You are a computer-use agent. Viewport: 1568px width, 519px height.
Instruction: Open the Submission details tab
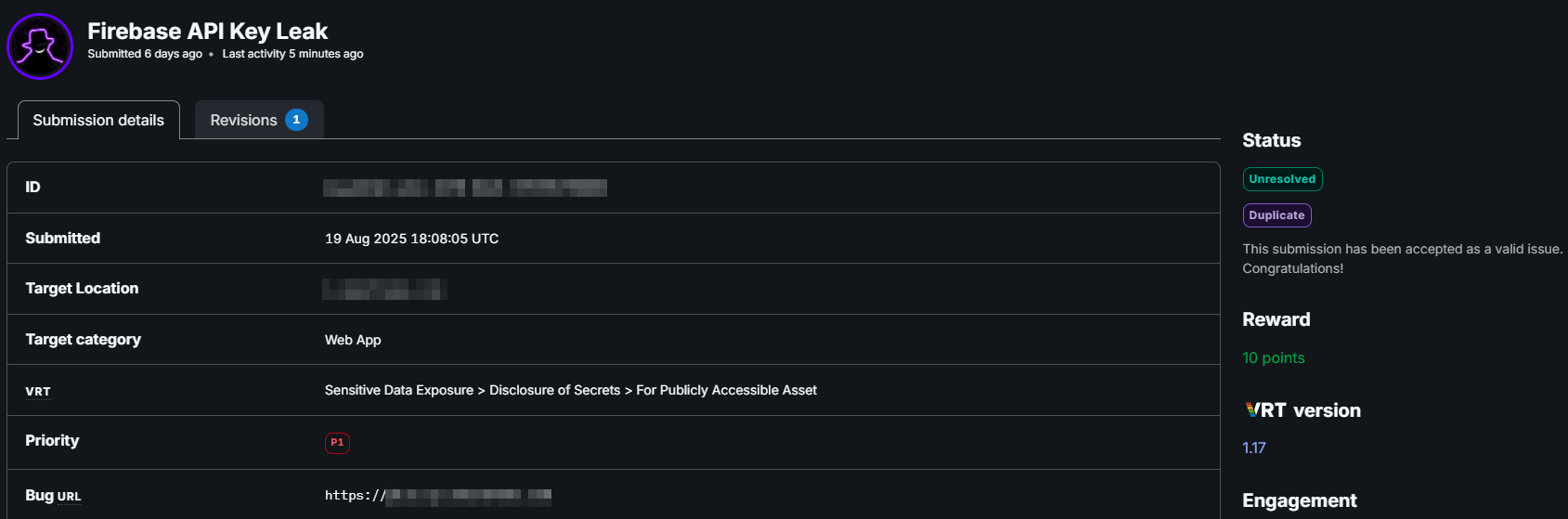98,120
